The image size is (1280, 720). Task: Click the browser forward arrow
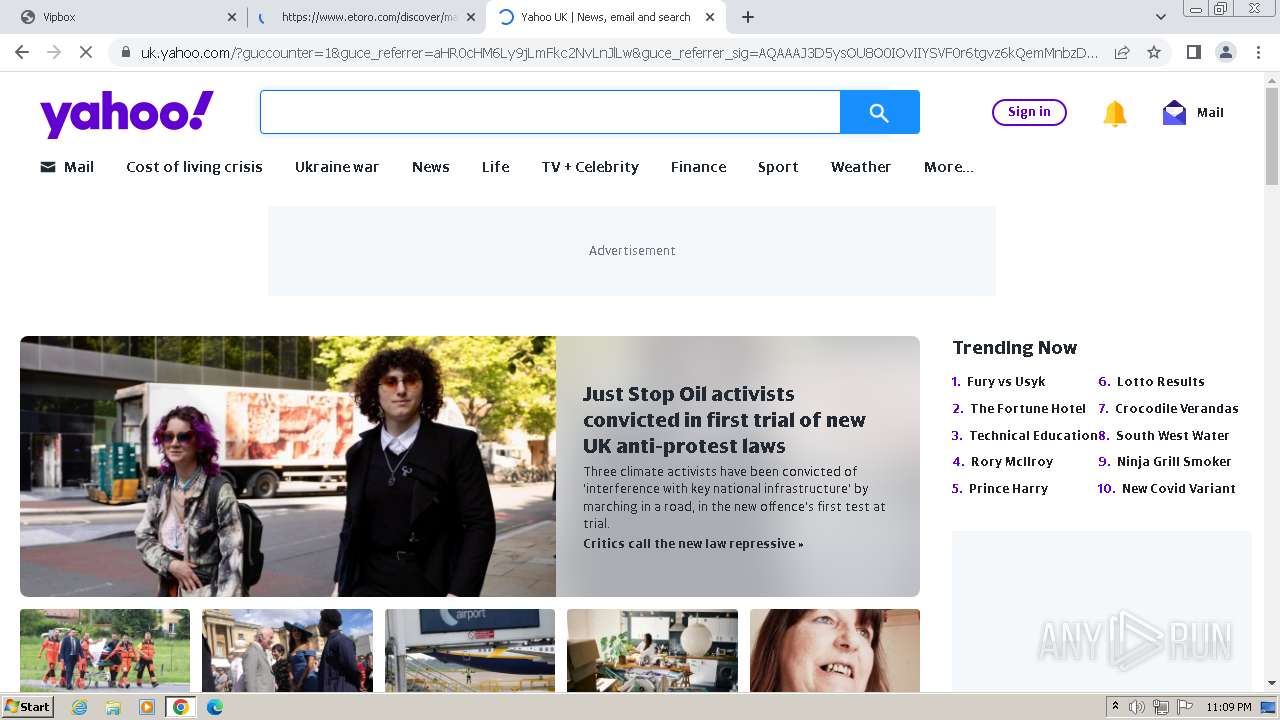click(54, 52)
